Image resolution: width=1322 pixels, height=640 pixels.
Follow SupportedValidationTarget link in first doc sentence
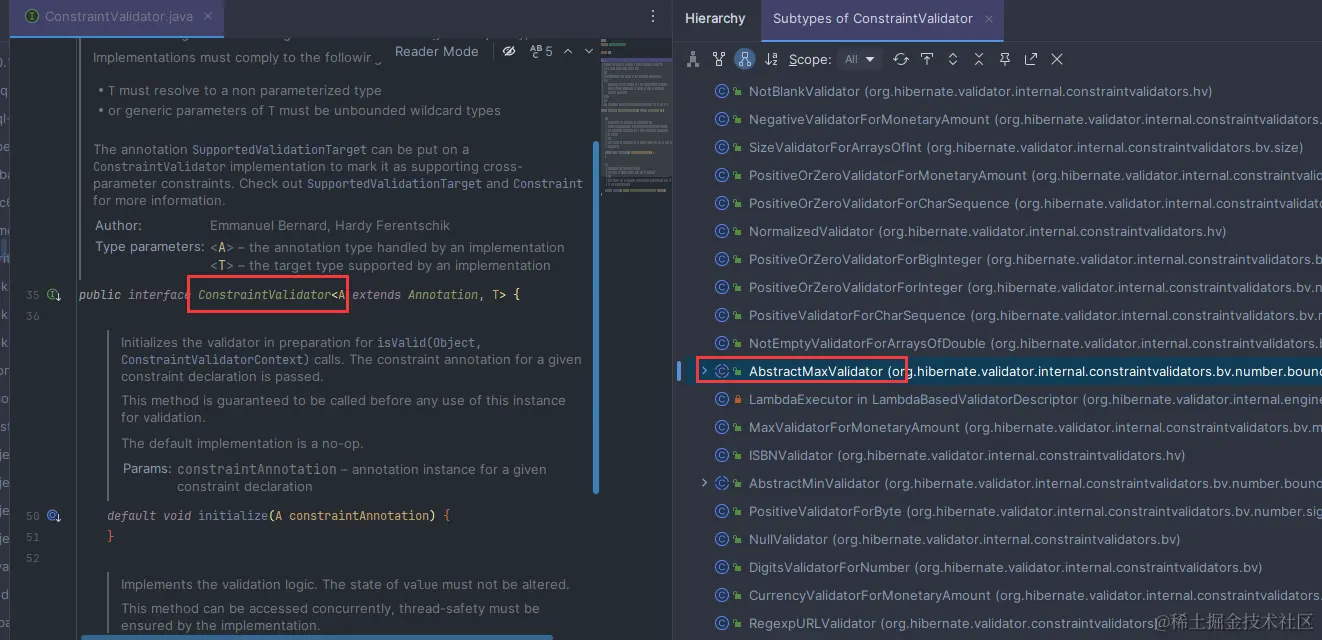[x=279, y=149]
